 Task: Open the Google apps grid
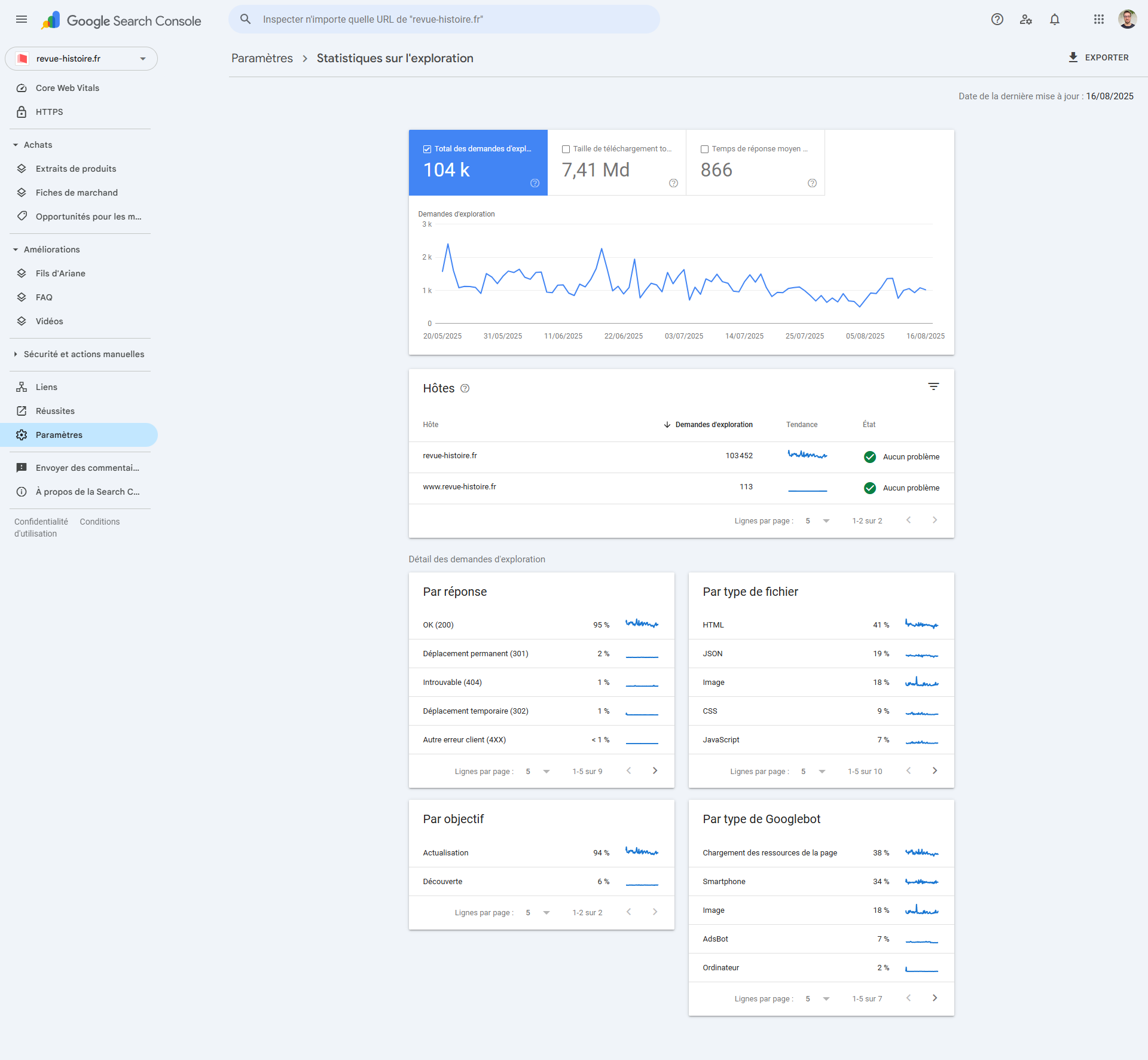(1099, 20)
